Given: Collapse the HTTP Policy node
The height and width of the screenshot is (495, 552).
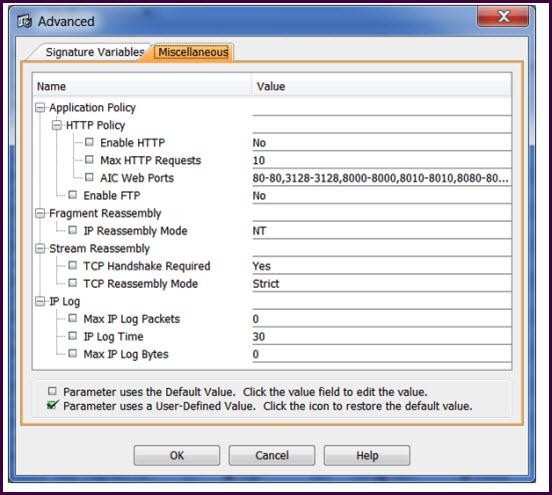Looking at the screenshot, I should (57, 125).
